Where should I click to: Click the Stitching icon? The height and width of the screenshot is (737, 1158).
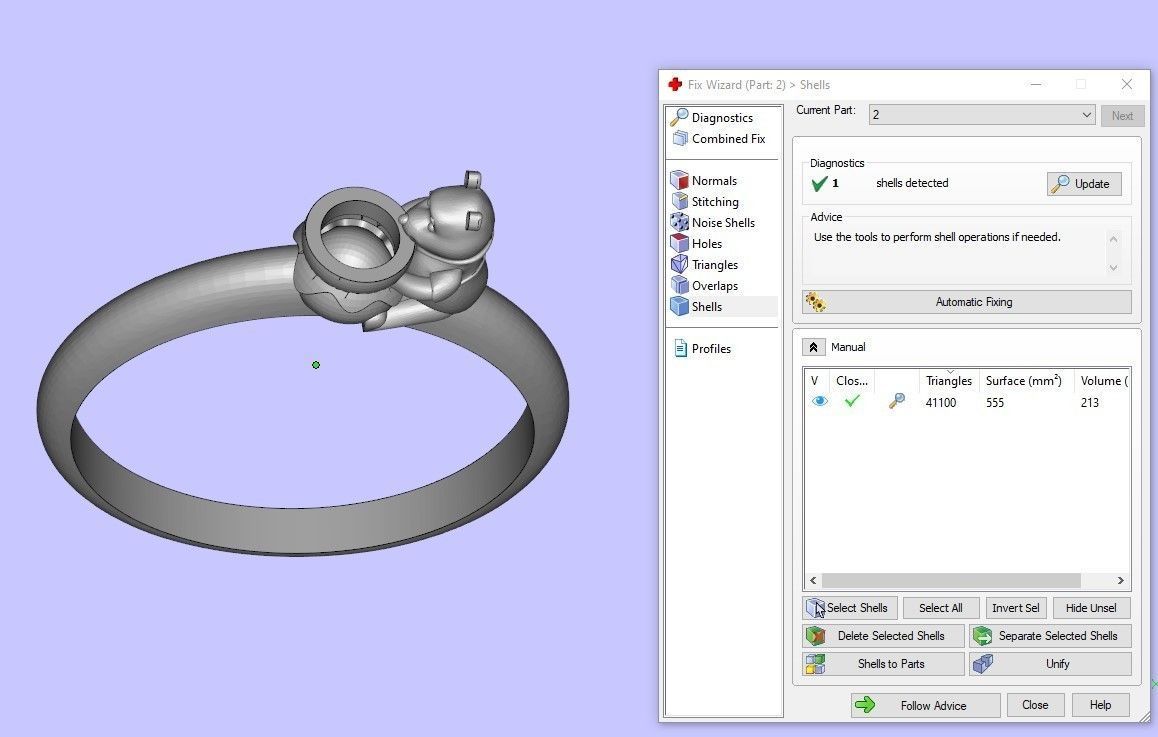[679, 201]
